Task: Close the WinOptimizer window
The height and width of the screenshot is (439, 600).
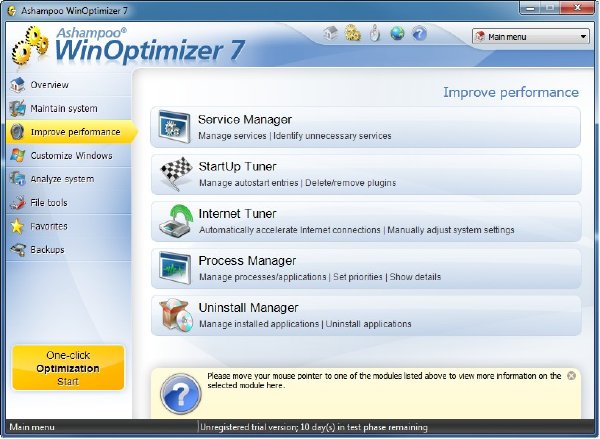Action: [x=578, y=8]
